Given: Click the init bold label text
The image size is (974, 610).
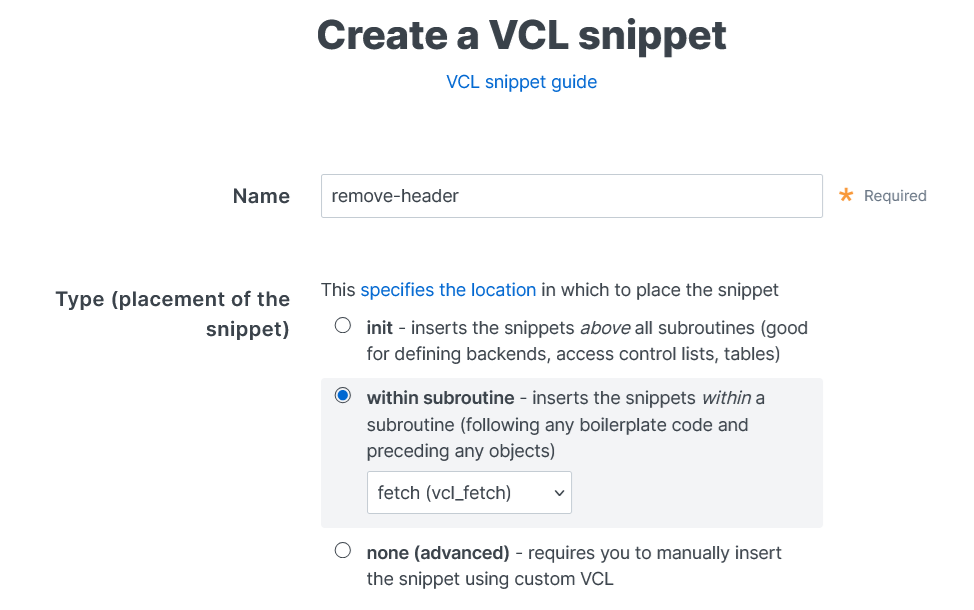Looking at the screenshot, I should pyautogui.click(x=378, y=326).
